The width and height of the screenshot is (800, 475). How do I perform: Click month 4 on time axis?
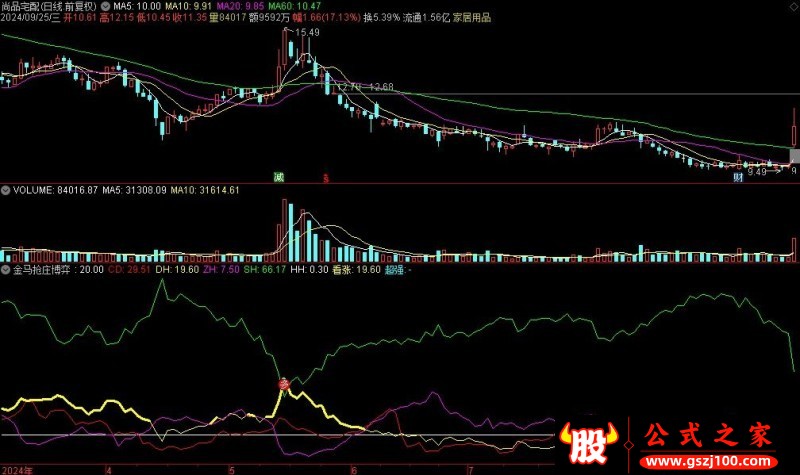click(x=109, y=470)
